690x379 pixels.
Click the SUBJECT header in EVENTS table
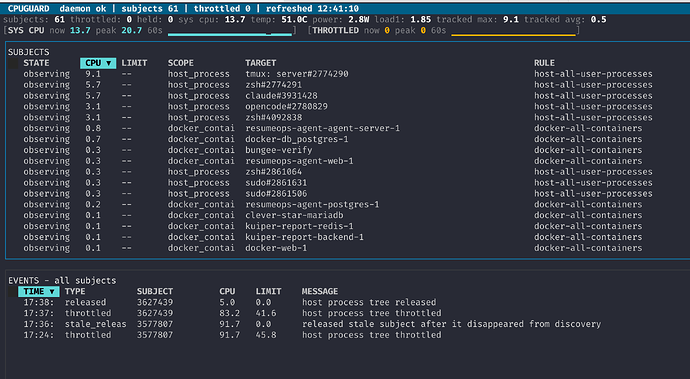(154, 291)
